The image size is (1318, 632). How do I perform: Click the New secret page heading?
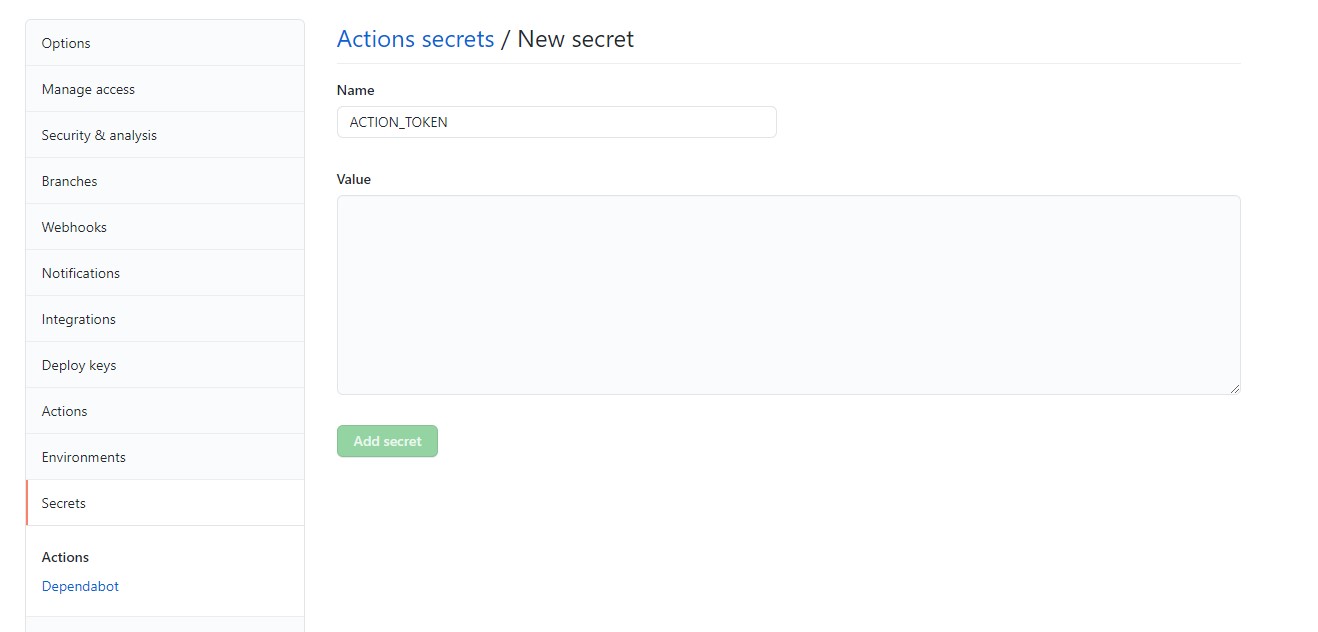[575, 38]
